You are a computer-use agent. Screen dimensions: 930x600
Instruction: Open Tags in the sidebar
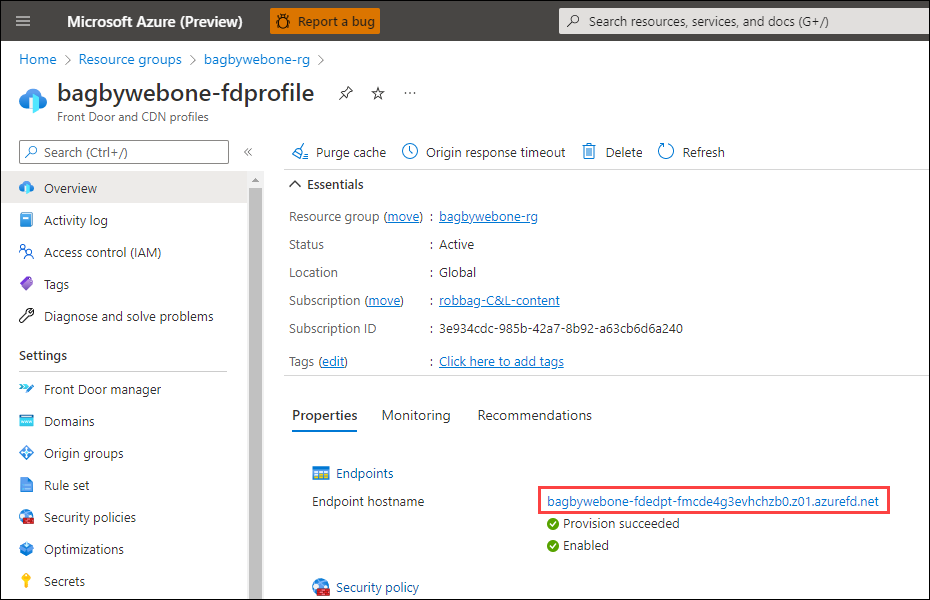(x=56, y=285)
